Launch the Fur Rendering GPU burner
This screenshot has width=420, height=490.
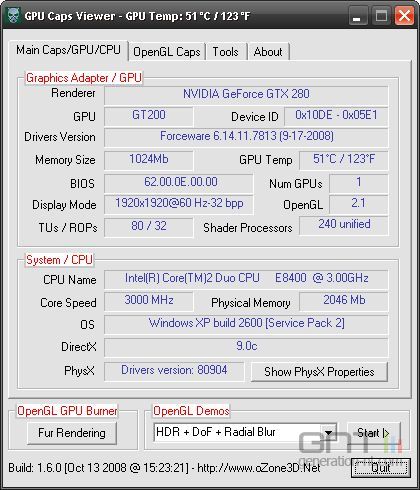72,433
